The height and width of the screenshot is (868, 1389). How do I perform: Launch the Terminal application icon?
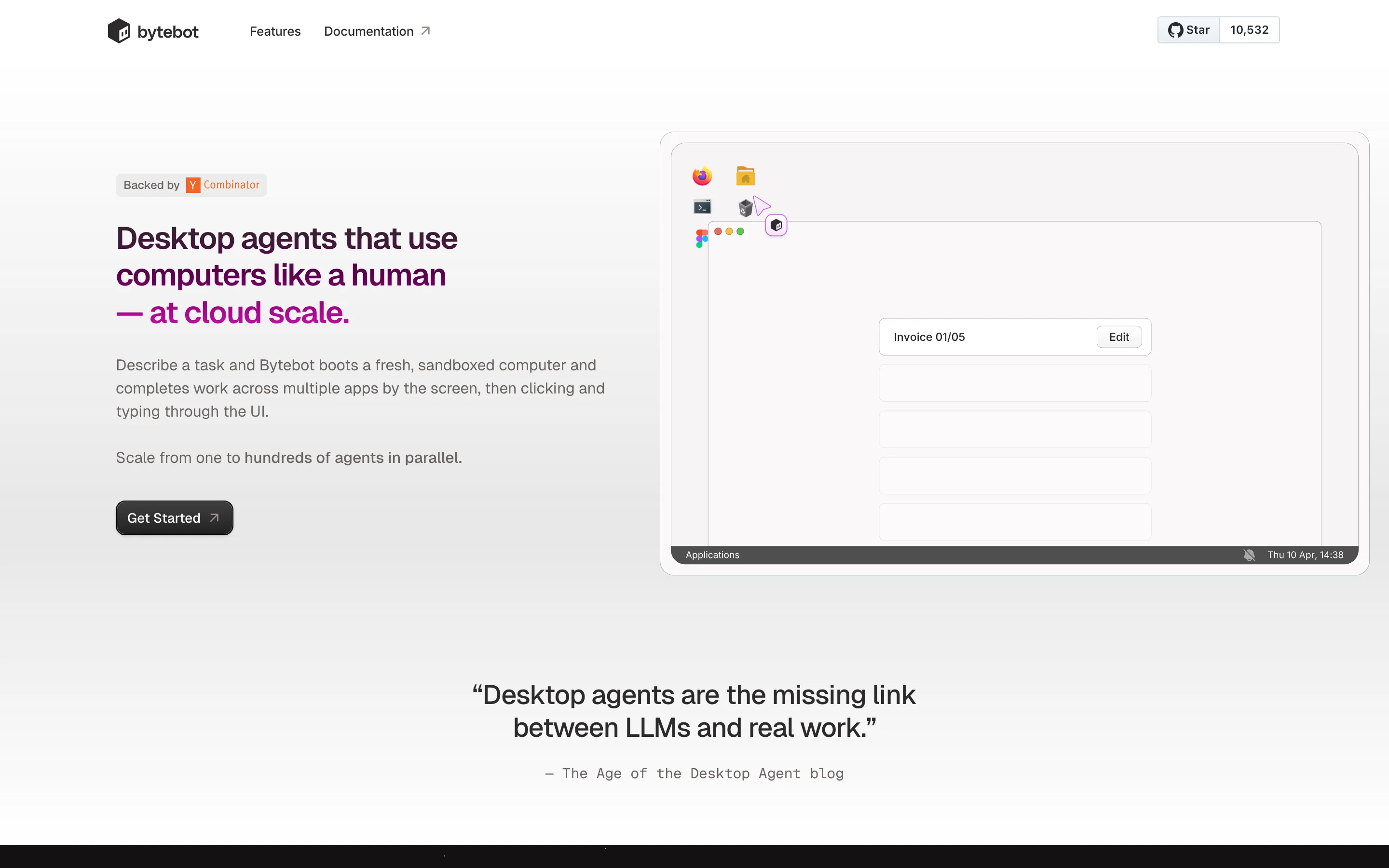(703, 206)
